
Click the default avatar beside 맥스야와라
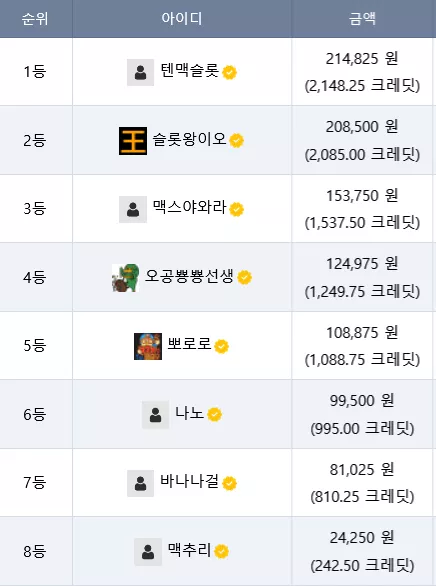click(133, 209)
